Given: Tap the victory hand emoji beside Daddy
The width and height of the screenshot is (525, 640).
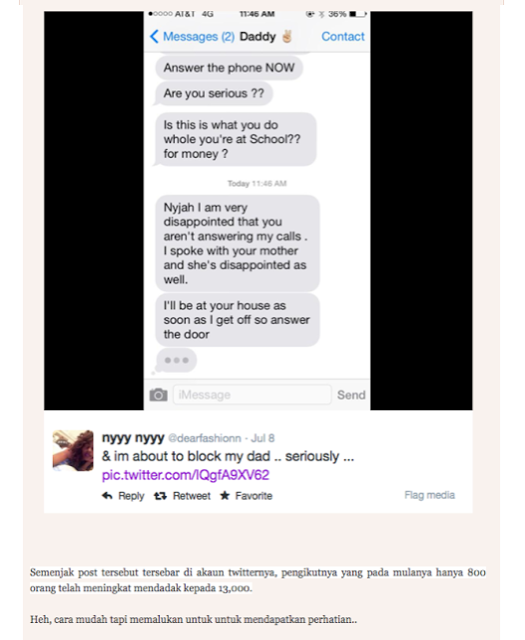Looking at the screenshot, I should click(x=287, y=36).
